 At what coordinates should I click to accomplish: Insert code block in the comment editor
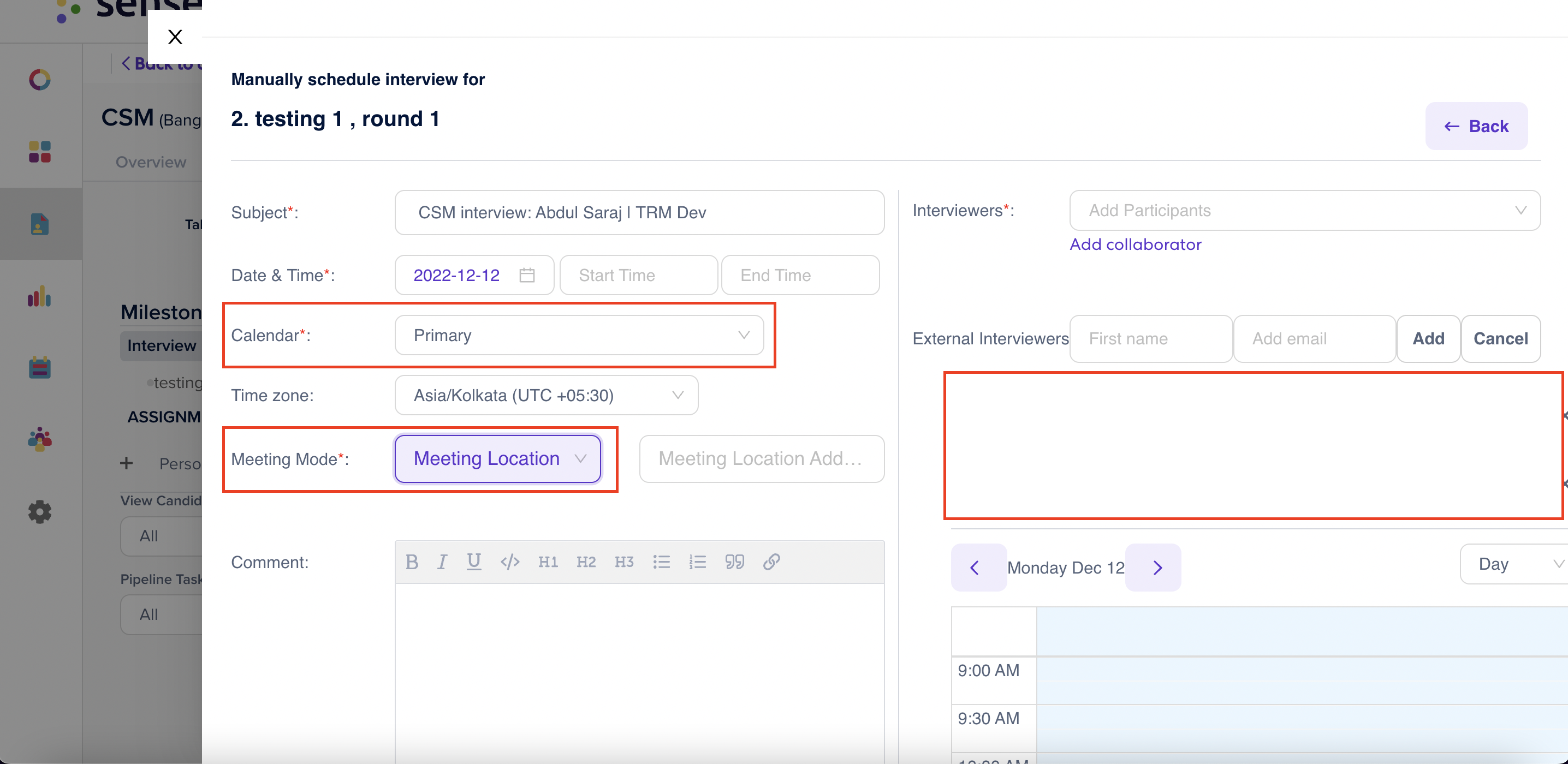[x=510, y=562]
